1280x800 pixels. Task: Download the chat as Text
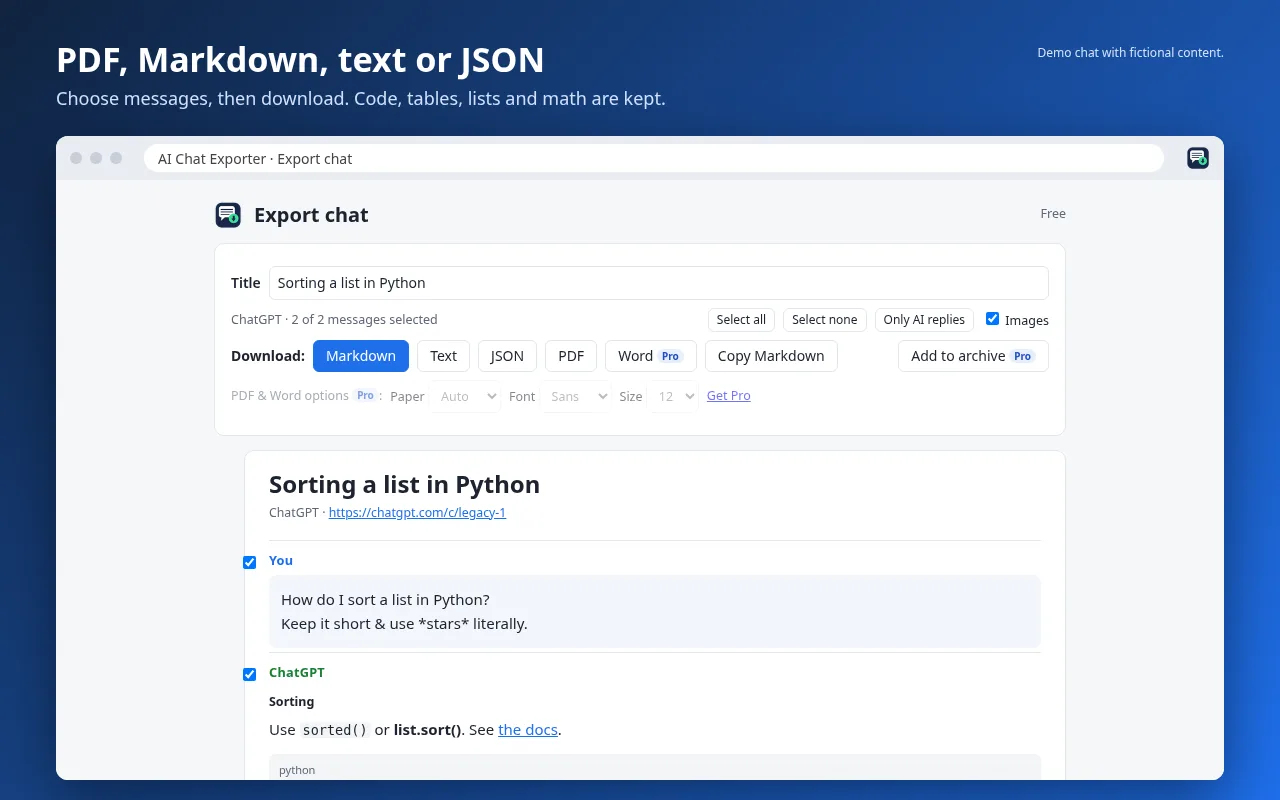pos(443,356)
